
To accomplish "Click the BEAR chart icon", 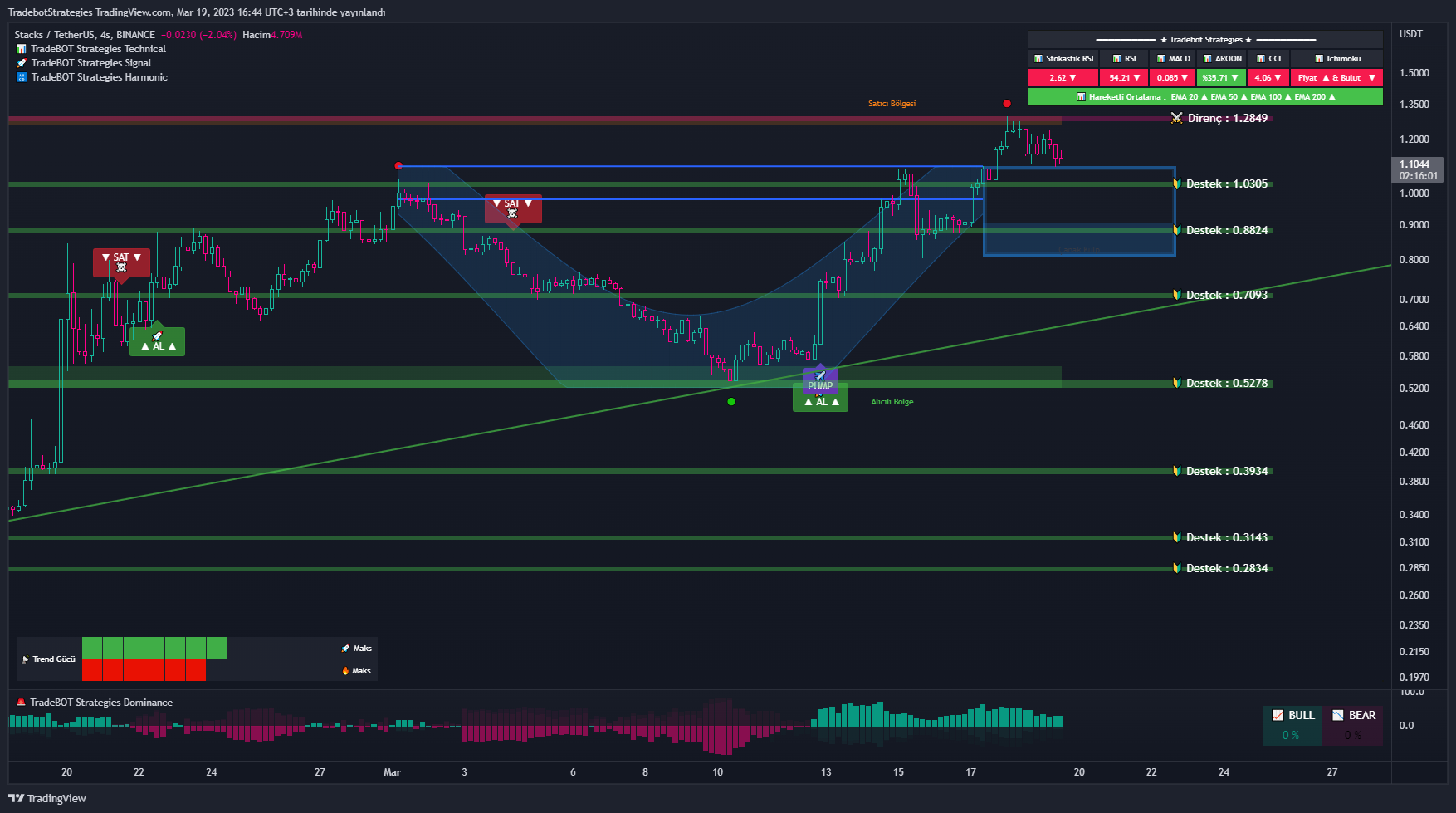I will (1338, 715).
